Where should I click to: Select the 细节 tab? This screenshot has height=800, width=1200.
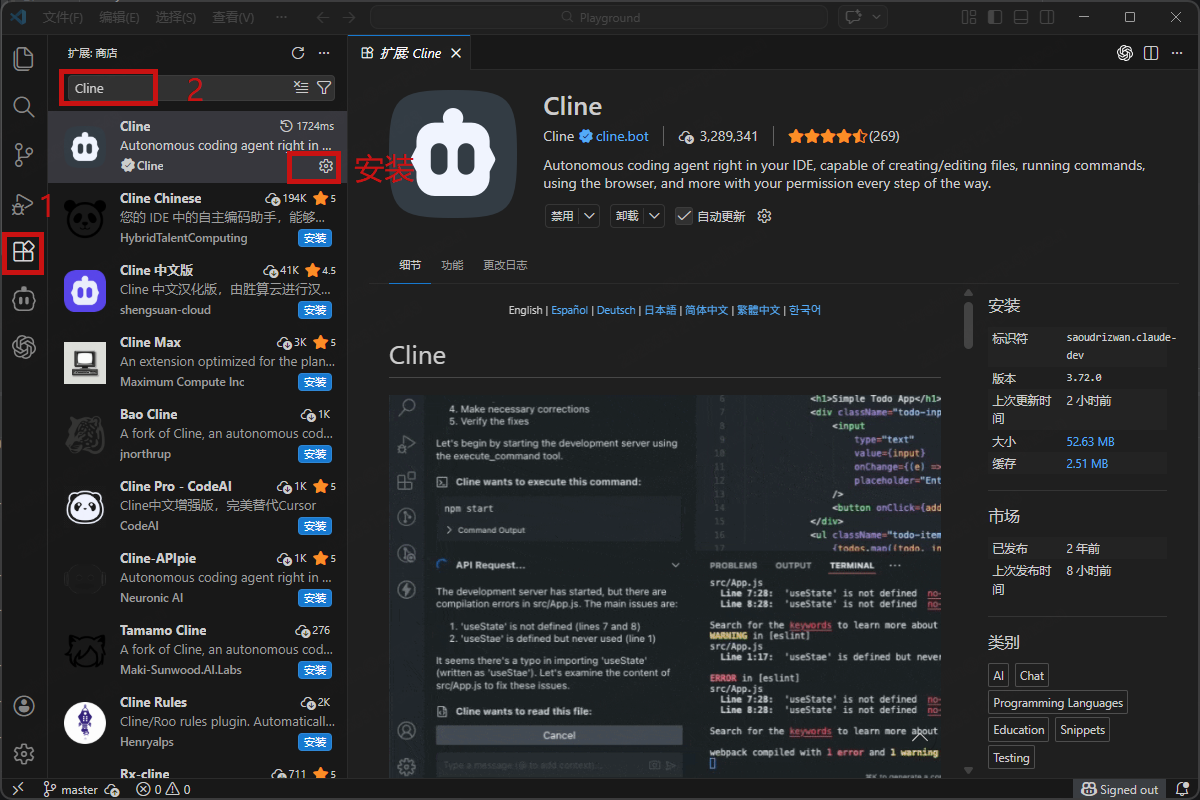click(x=410, y=265)
